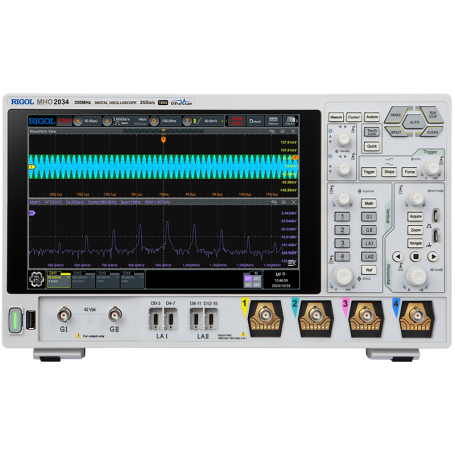Toggle the channel 3 key

[342, 243]
